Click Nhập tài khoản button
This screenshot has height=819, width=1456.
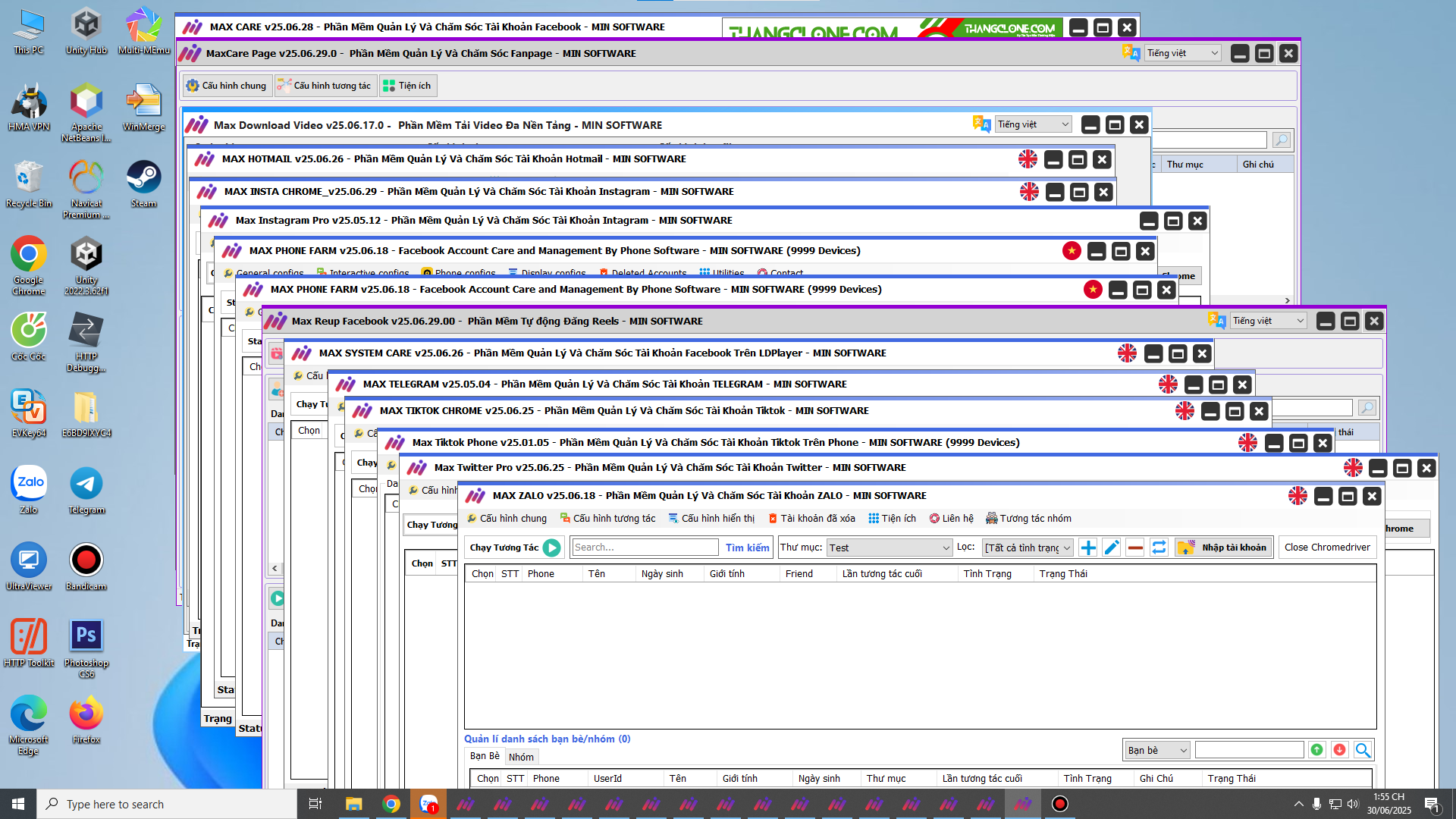coord(1224,548)
